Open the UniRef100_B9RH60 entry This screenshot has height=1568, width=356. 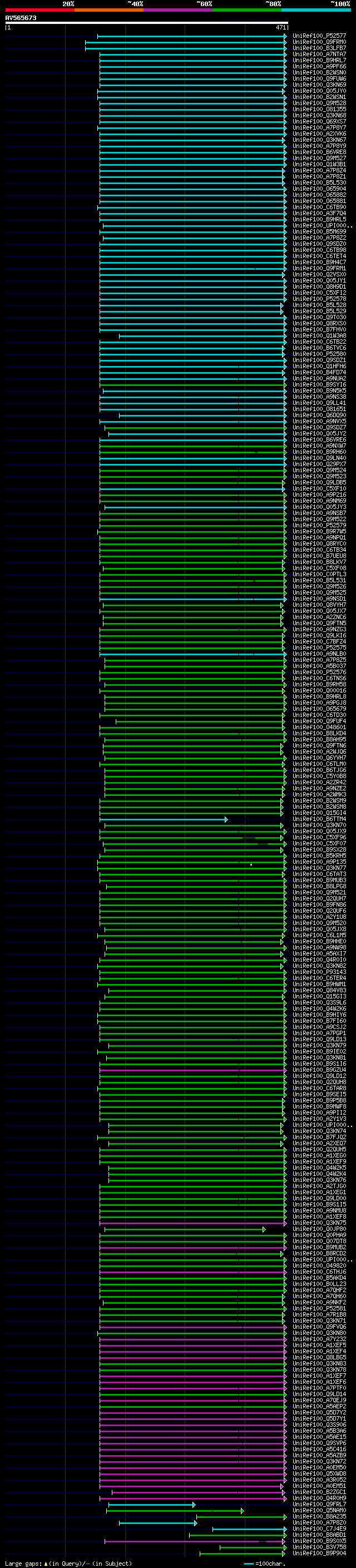[319, 452]
